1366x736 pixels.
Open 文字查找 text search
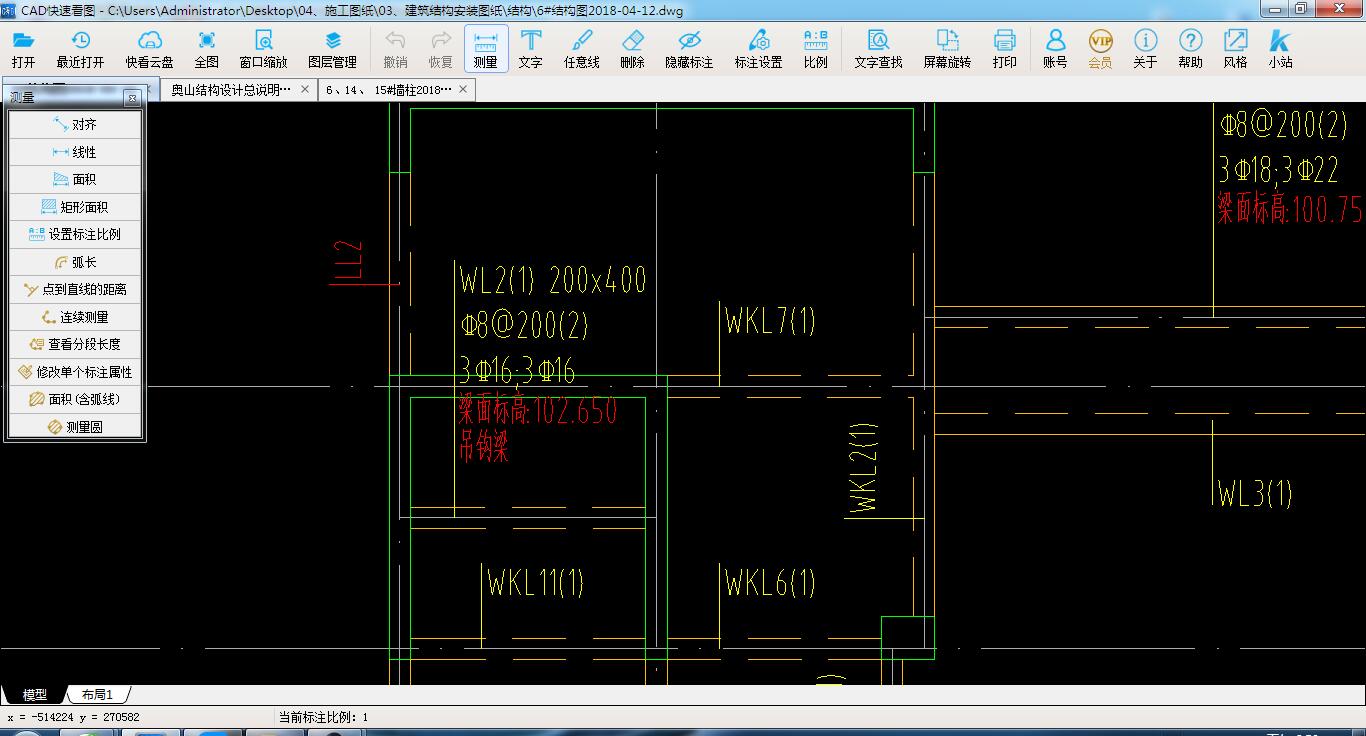coord(878,49)
